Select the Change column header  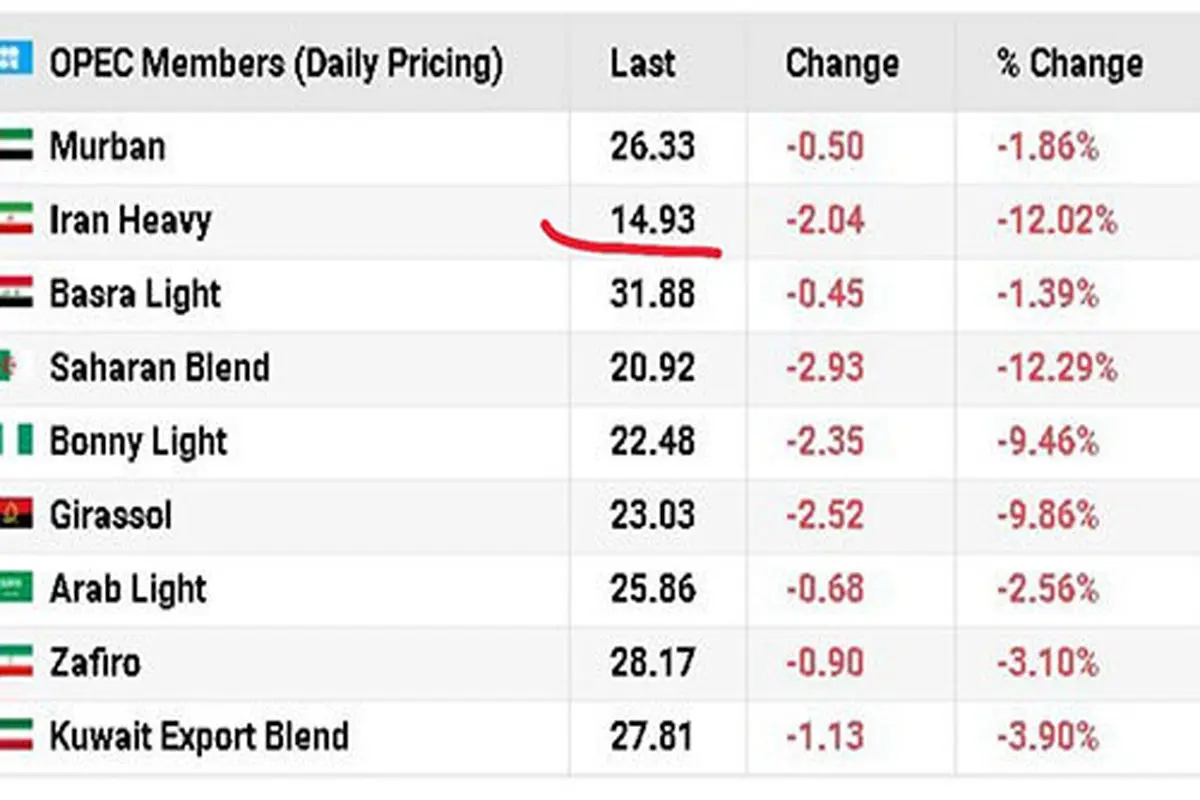pos(842,64)
